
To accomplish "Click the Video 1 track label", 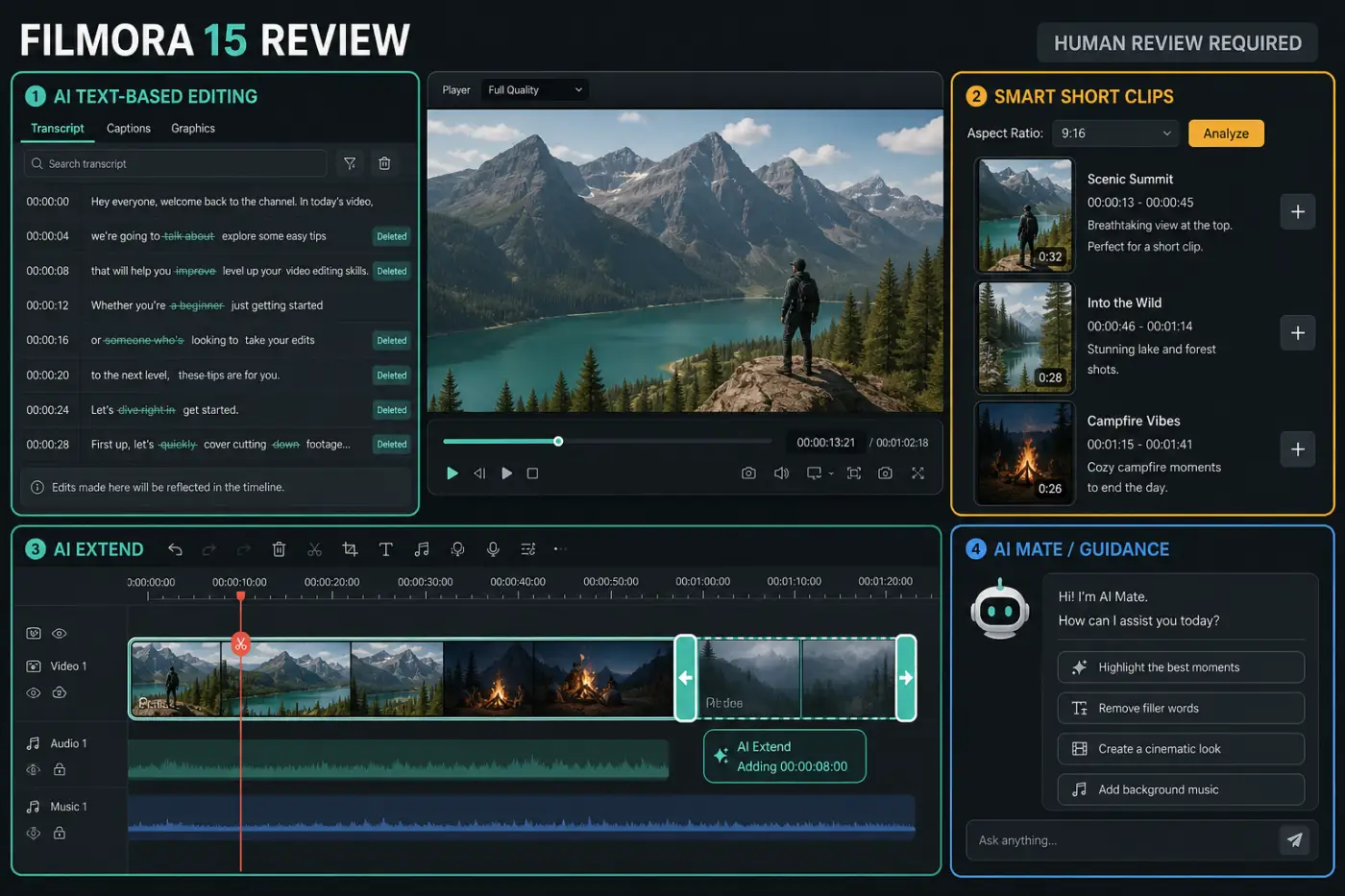I will pos(68,666).
